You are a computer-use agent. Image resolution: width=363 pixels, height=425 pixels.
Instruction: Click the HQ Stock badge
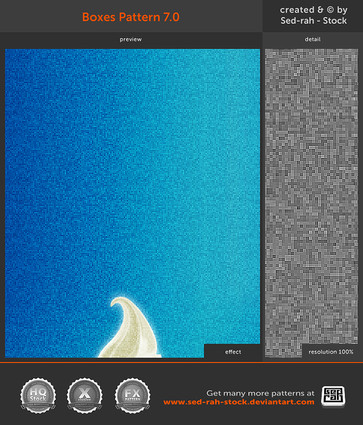[38, 396]
